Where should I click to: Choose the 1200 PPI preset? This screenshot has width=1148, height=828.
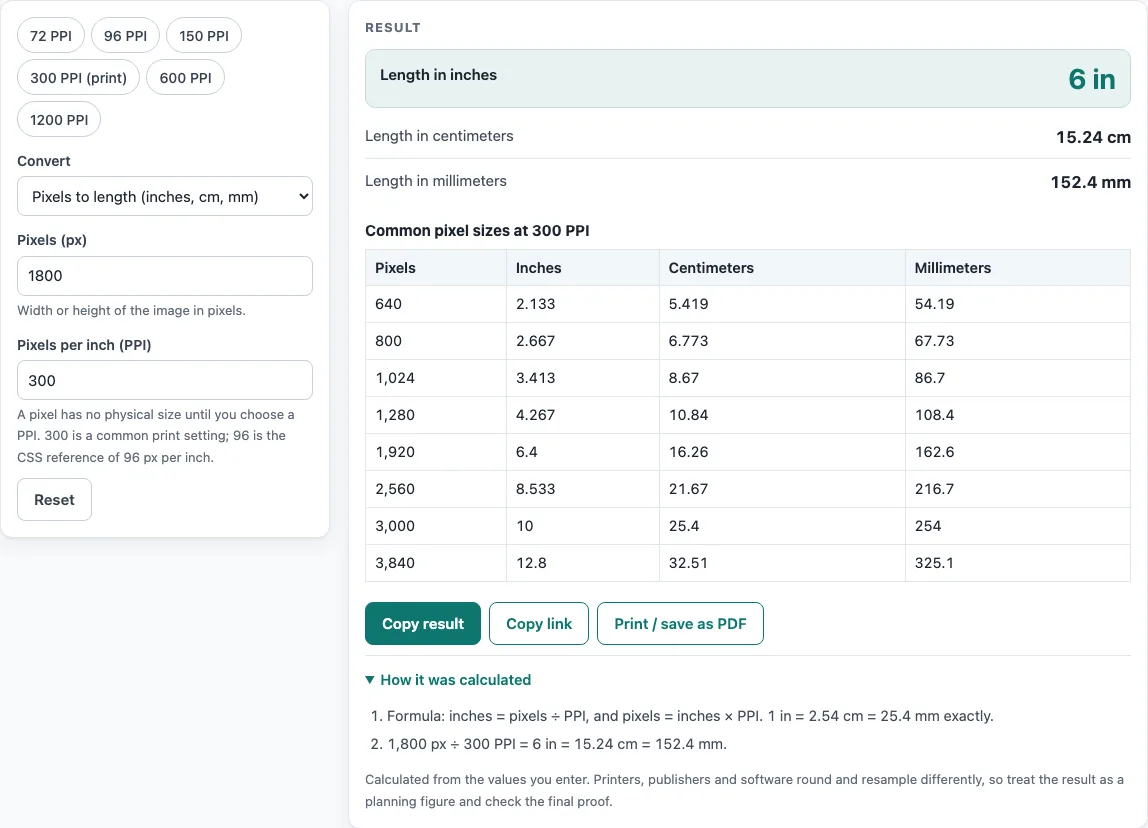click(x=59, y=119)
